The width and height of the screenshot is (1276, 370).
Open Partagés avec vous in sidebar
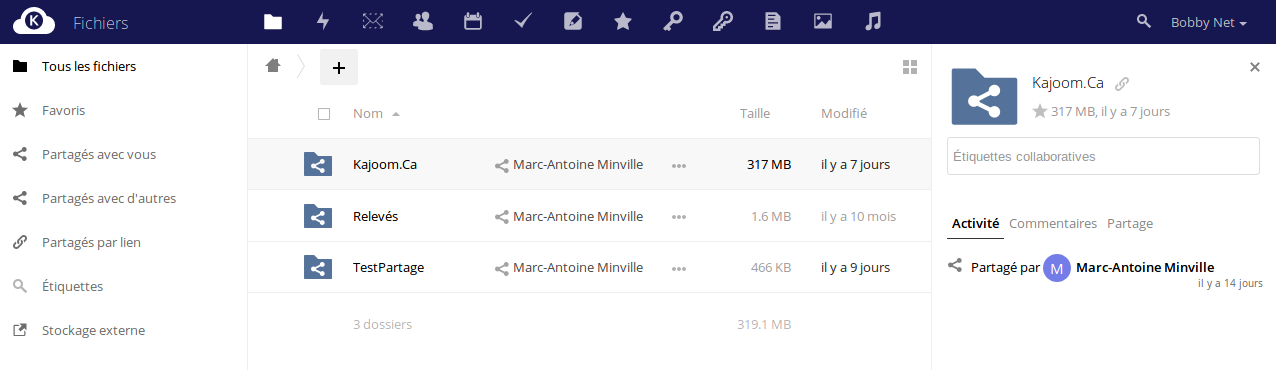point(99,154)
